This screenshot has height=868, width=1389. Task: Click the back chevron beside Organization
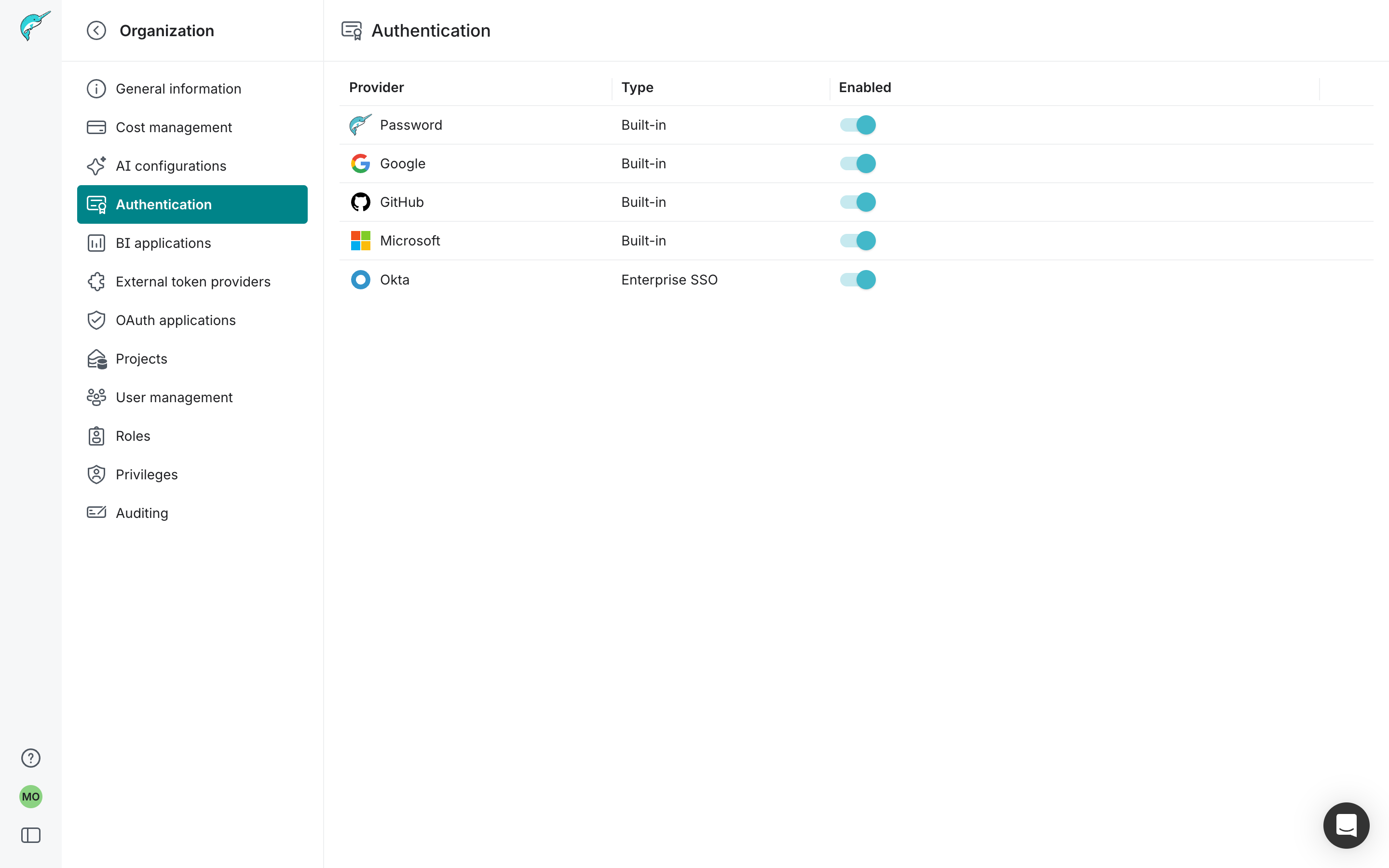click(96, 30)
